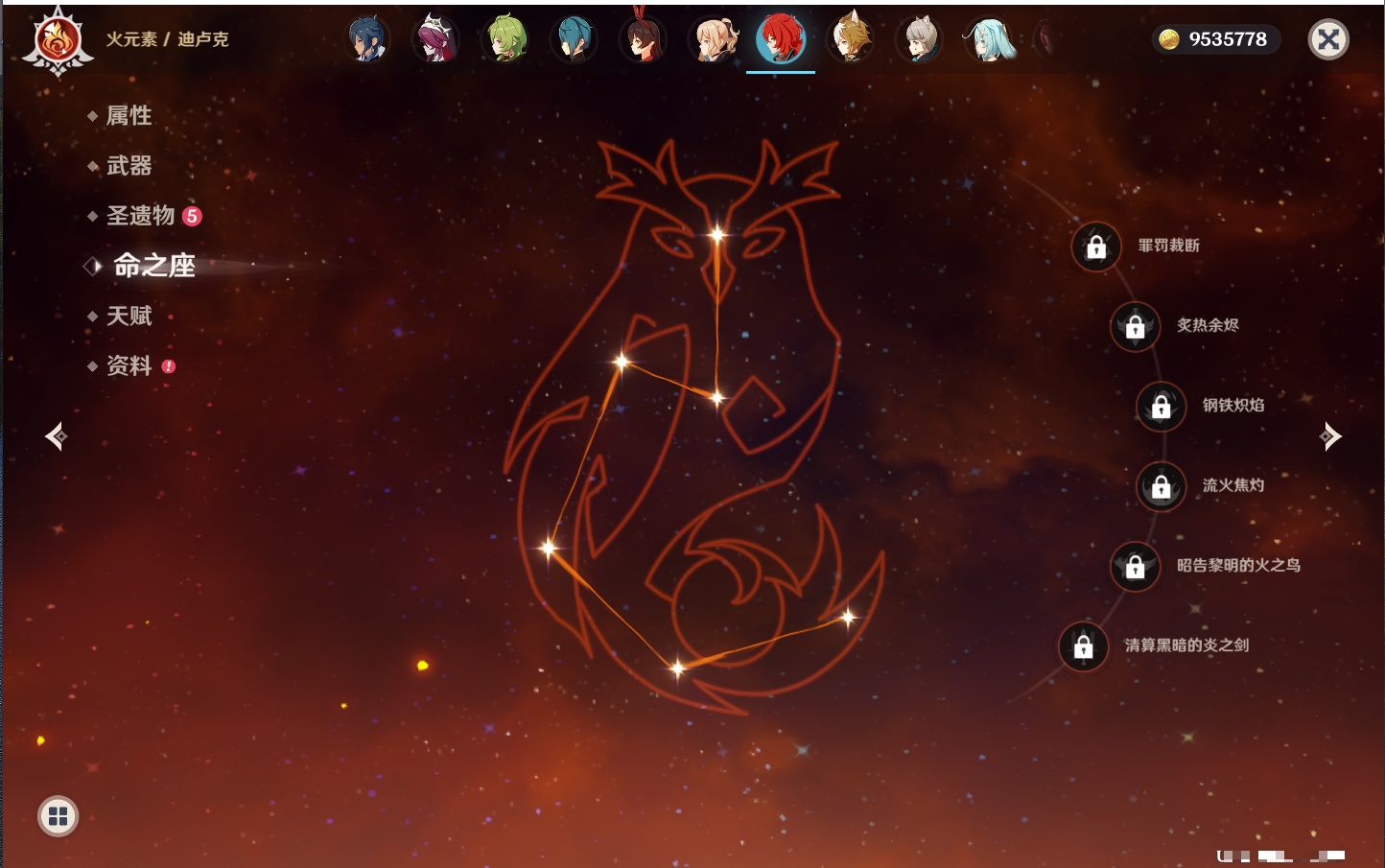Click the lock icon for 罪罚裁断
The image size is (1385, 868).
(x=1096, y=246)
